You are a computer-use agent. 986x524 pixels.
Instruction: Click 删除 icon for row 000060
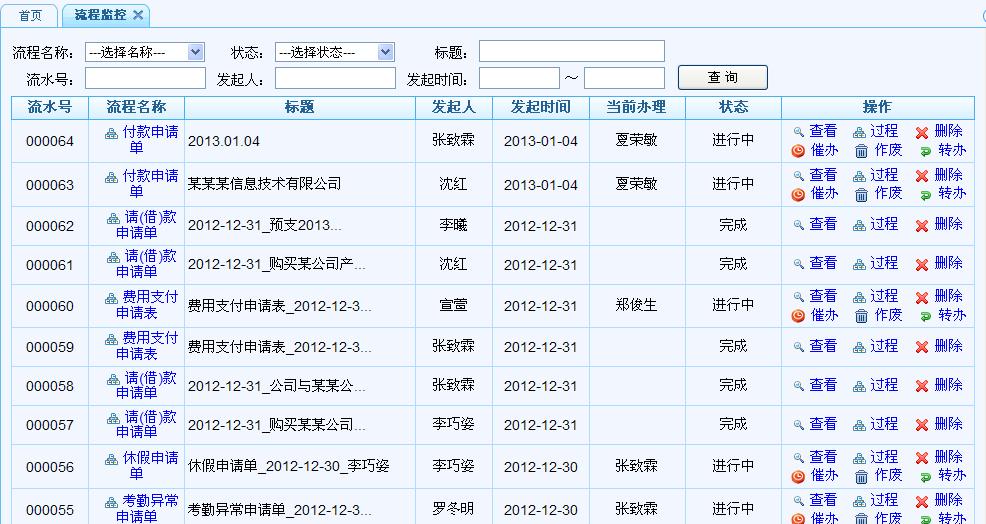click(922, 298)
